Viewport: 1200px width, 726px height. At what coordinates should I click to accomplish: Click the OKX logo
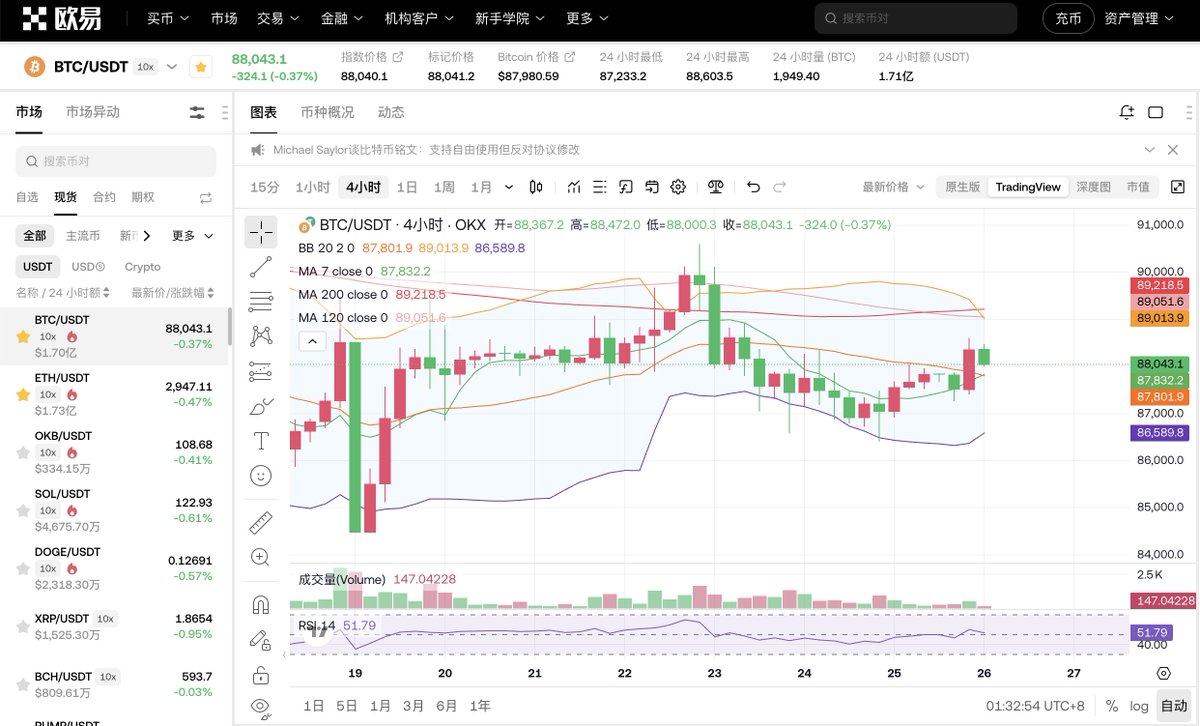pyautogui.click(x=64, y=18)
